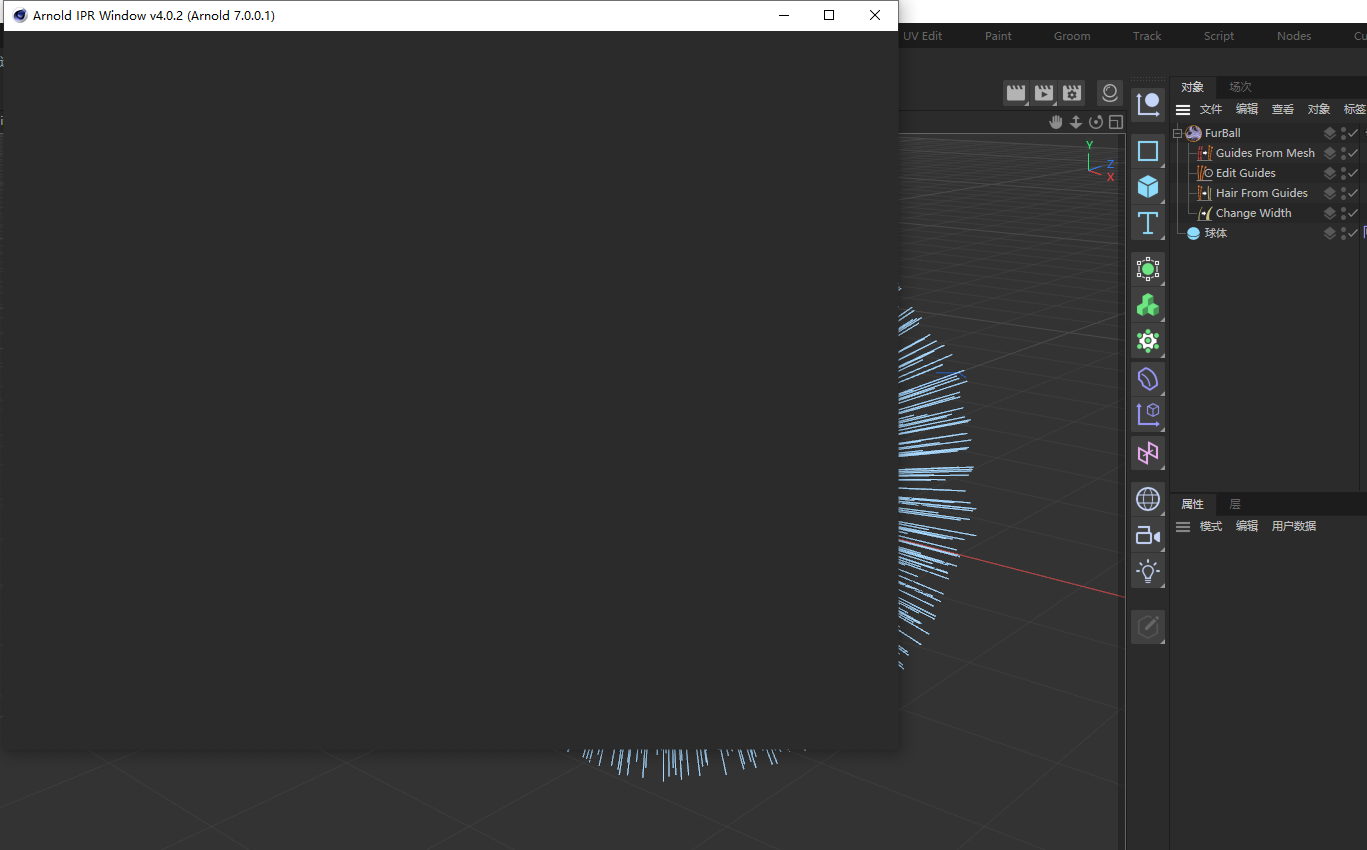Click the greyed-out pencil edit icon
Image resolution: width=1367 pixels, height=850 pixels.
click(x=1148, y=627)
